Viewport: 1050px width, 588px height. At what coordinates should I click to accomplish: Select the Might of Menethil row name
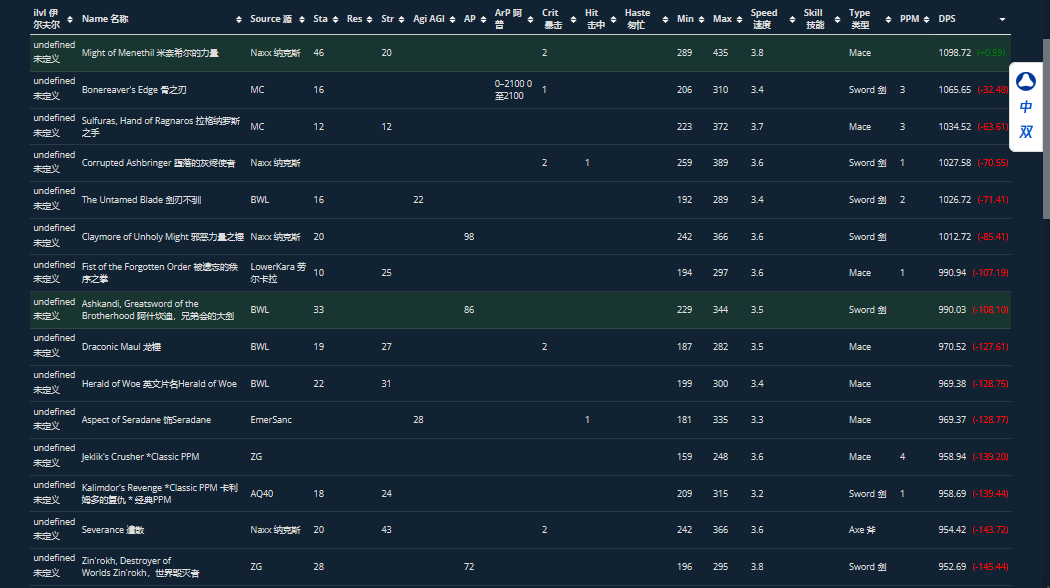(x=150, y=53)
